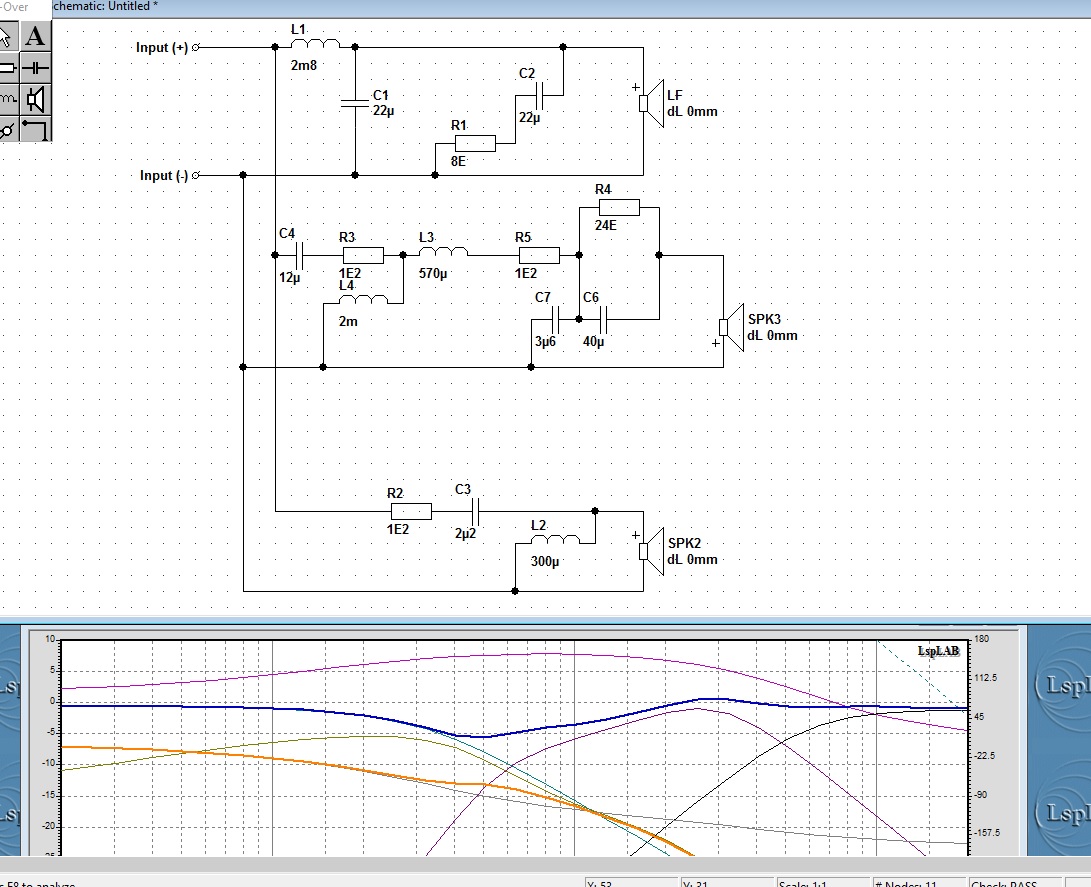Image resolution: width=1091 pixels, height=887 pixels.
Task: Click the LspLAB label on the graph
Action: 938,651
